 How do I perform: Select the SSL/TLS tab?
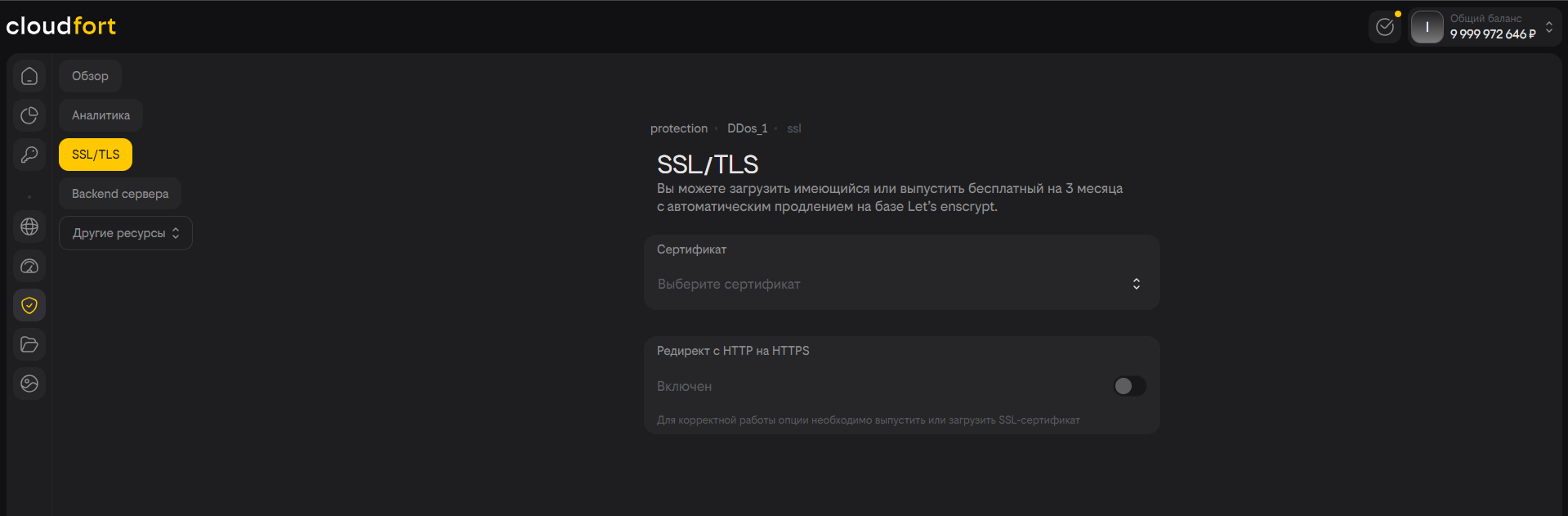[x=96, y=155]
